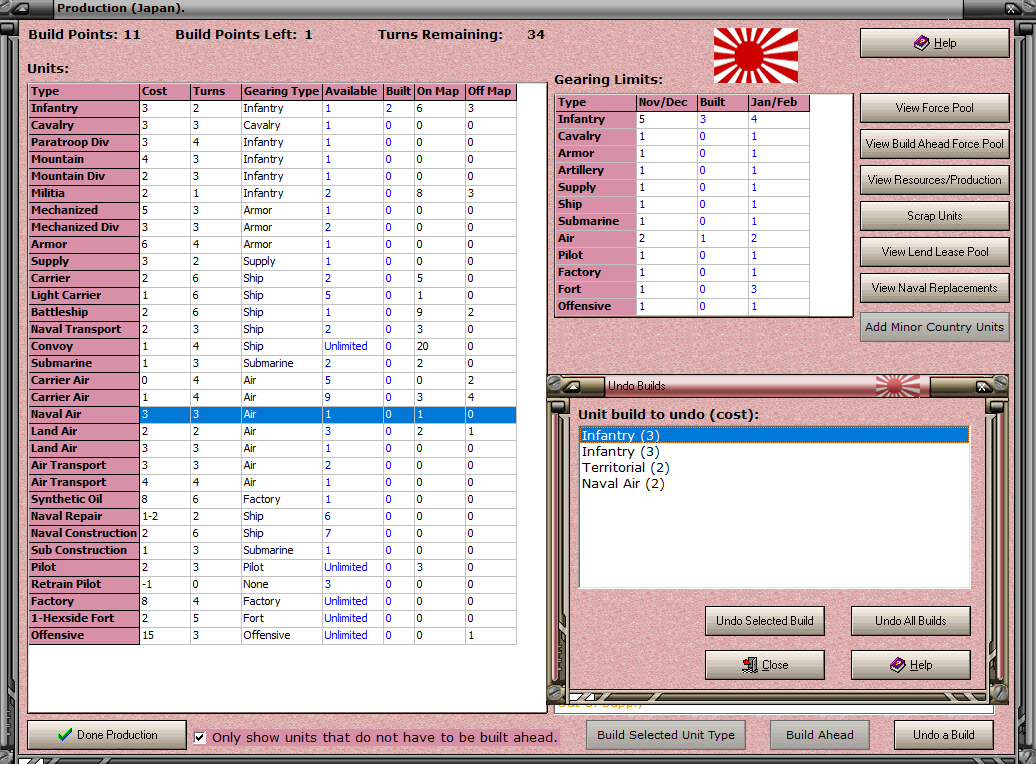Click Undo Selected Build
Image resolution: width=1036 pixels, height=764 pixels.
coord(765,621)
